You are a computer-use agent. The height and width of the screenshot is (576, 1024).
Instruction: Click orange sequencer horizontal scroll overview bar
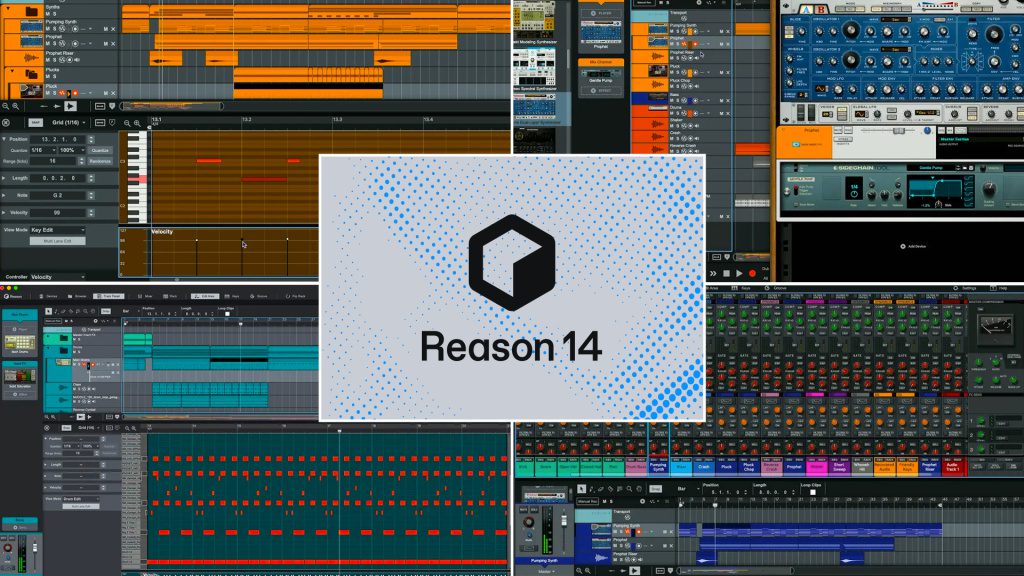[x=172, y=106]
